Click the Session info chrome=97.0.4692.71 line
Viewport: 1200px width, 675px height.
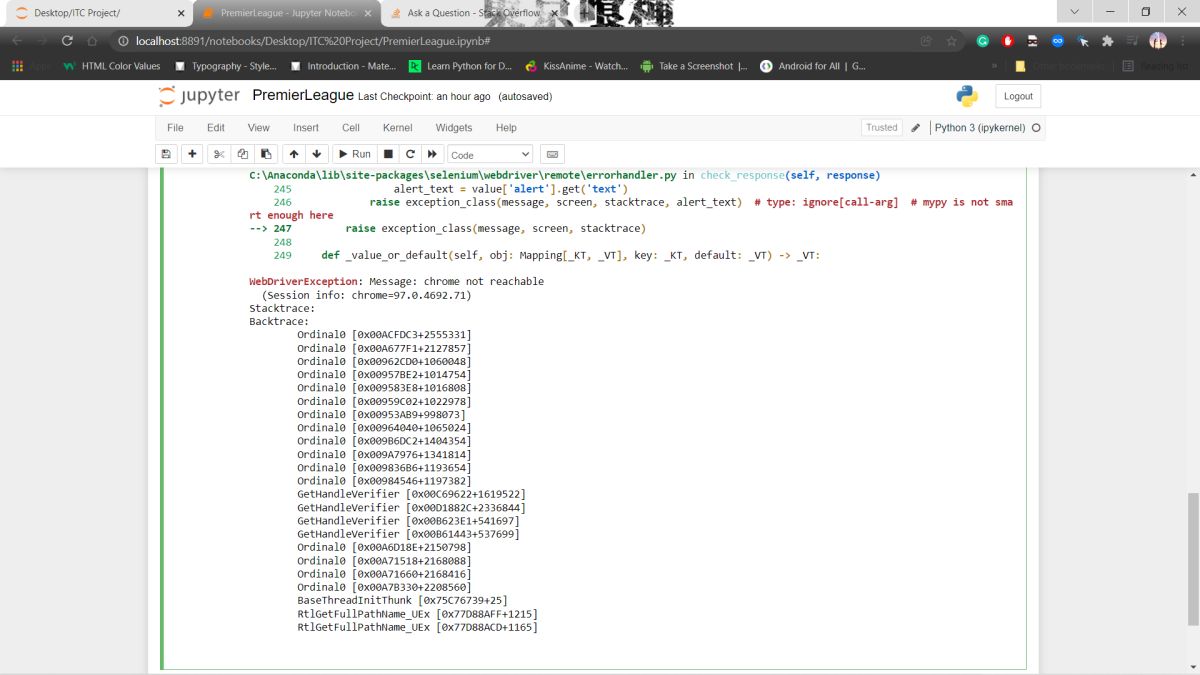point(366,295)
